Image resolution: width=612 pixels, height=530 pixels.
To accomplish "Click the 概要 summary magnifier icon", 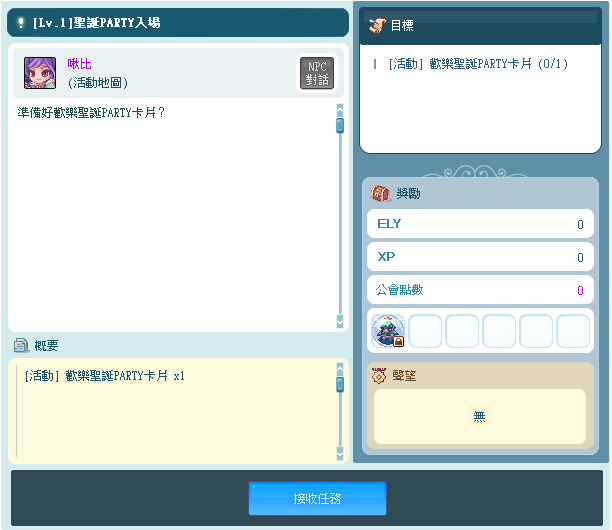I will (x=21, y=345).
